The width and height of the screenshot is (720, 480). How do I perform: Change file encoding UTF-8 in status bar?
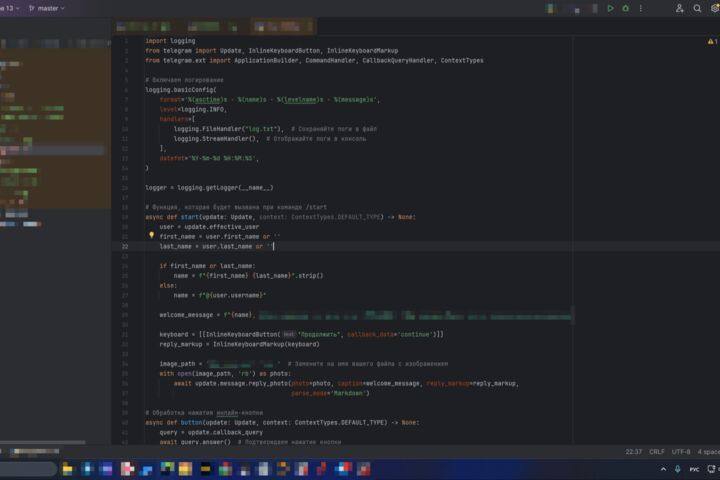pyautogui.click(x=681, y=452)
